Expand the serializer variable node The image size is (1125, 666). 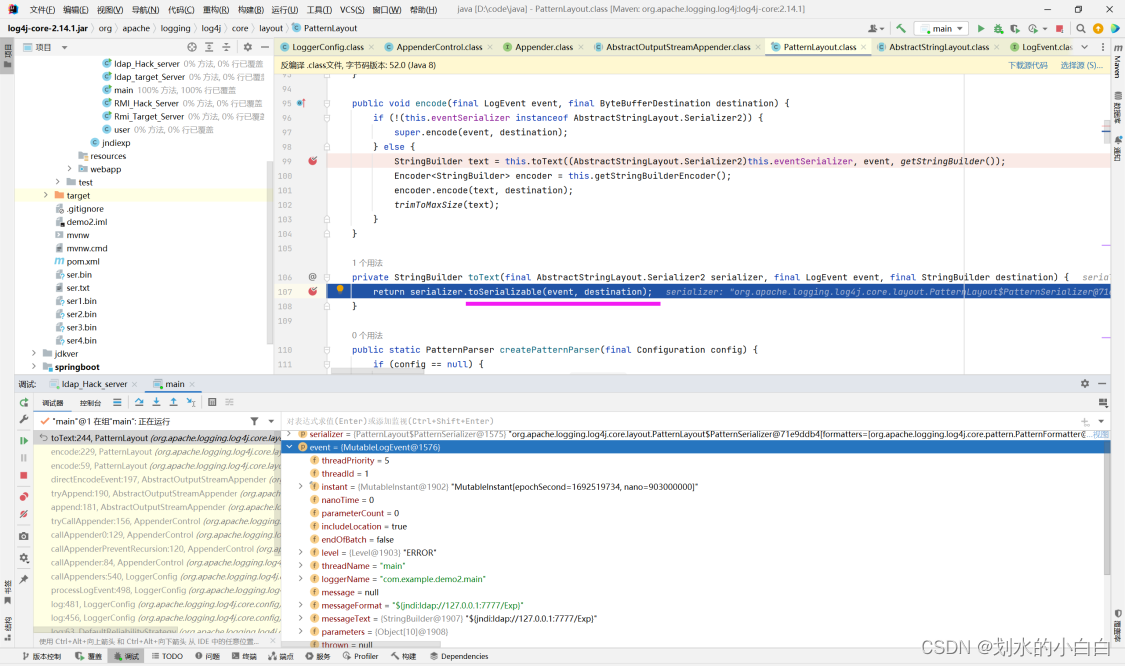pyautogui.click(x=290, y=434)
